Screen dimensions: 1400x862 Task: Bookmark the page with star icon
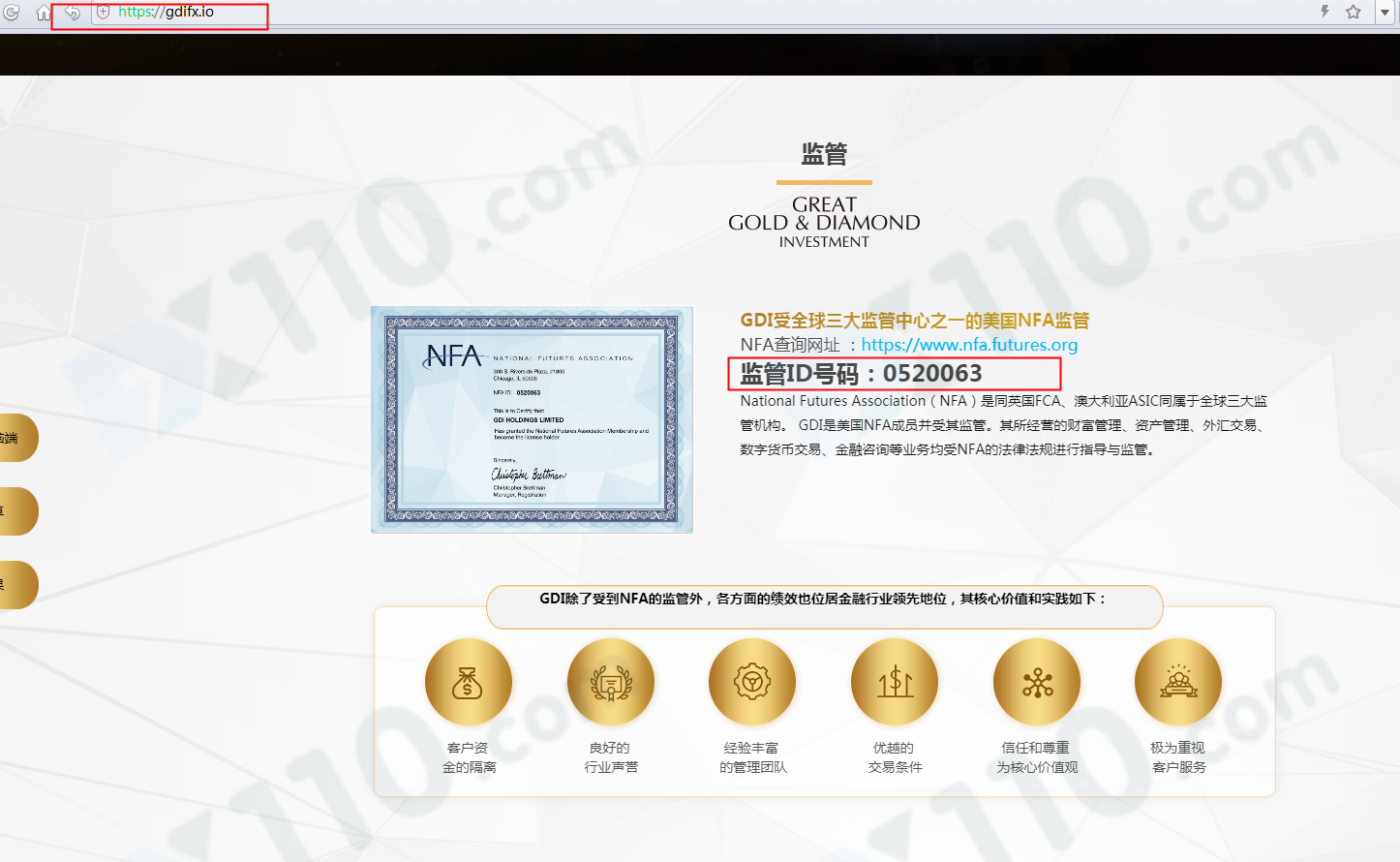click(x=1354, y=12)
